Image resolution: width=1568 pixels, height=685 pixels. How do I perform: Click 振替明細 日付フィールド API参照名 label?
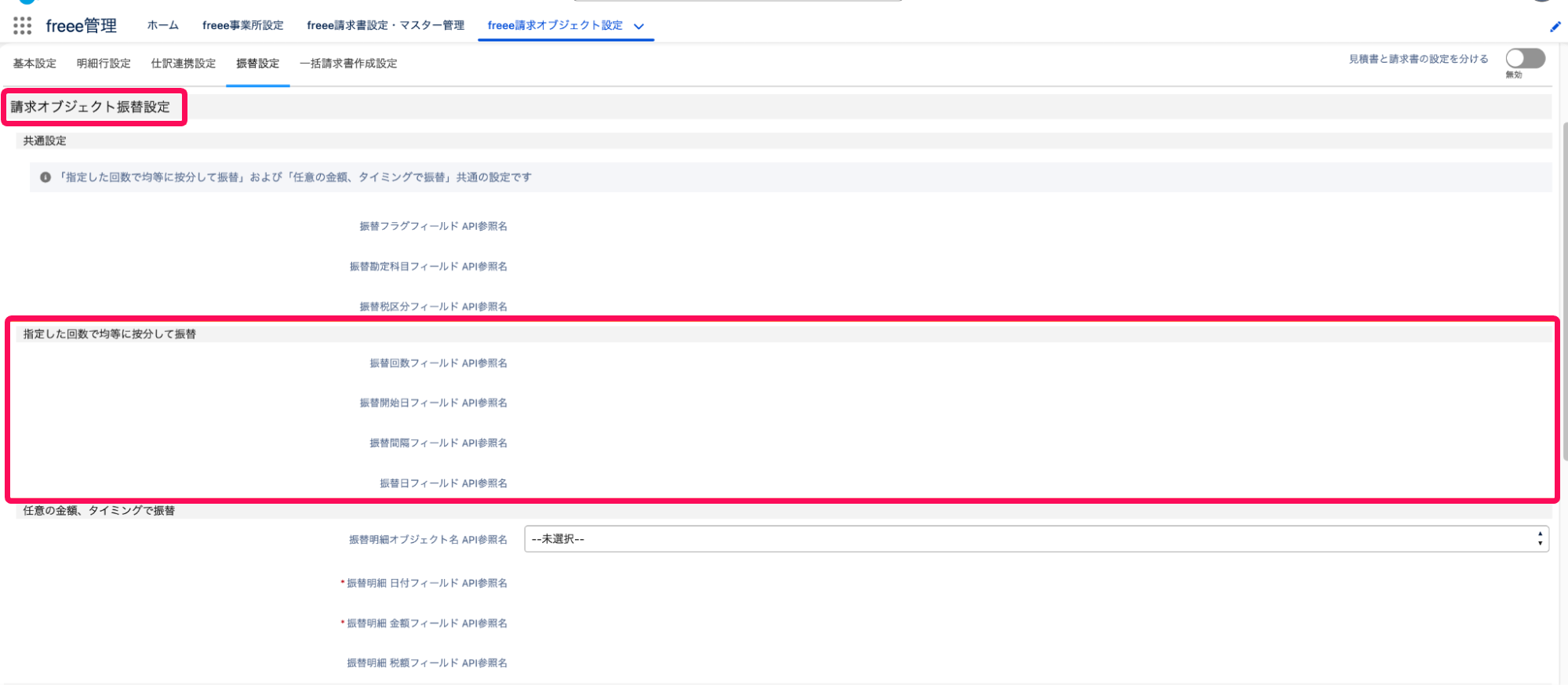point(427,583)
